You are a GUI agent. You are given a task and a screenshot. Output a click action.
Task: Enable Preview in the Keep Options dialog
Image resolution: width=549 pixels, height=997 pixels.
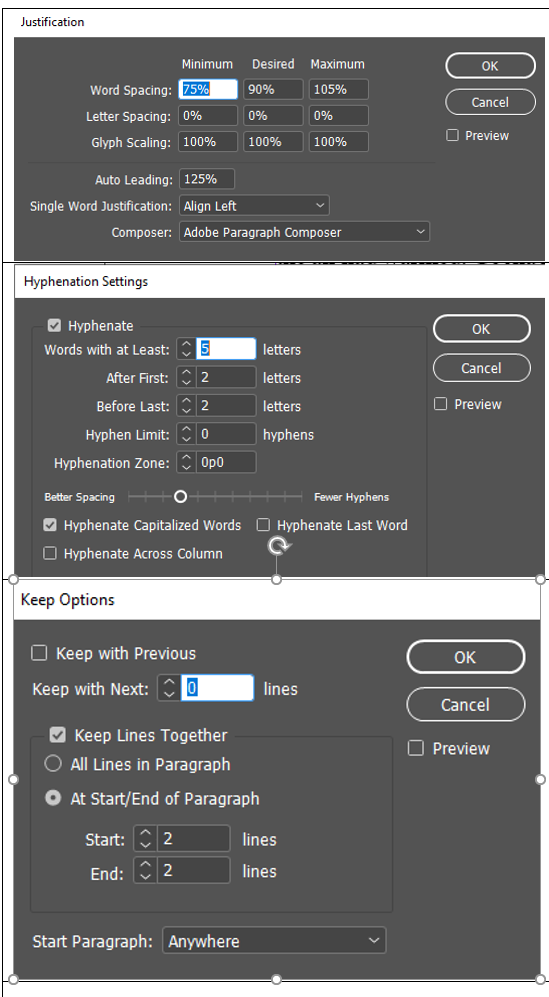[415, 748]
